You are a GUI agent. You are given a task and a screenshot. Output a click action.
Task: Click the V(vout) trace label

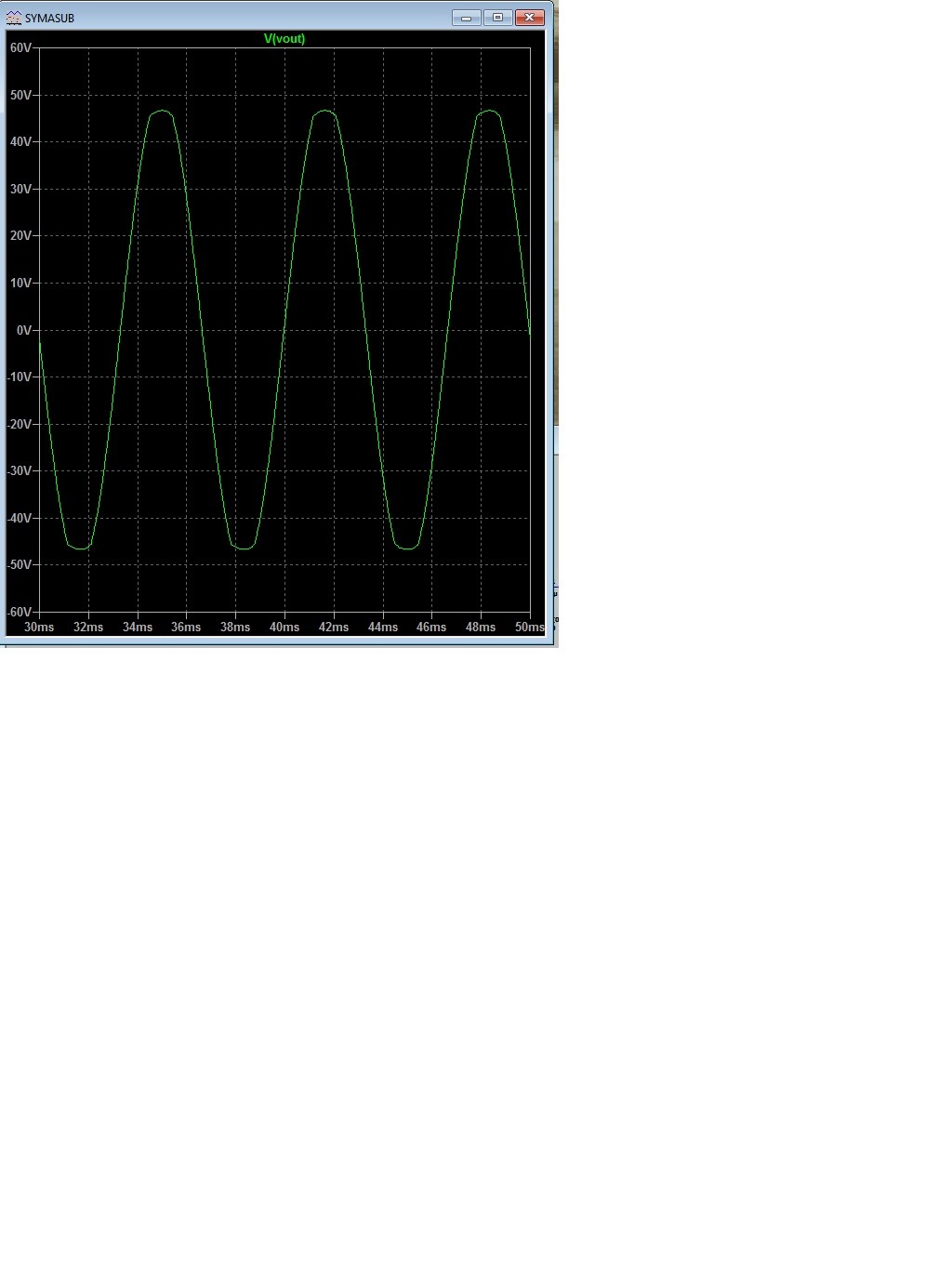(284, 38)
